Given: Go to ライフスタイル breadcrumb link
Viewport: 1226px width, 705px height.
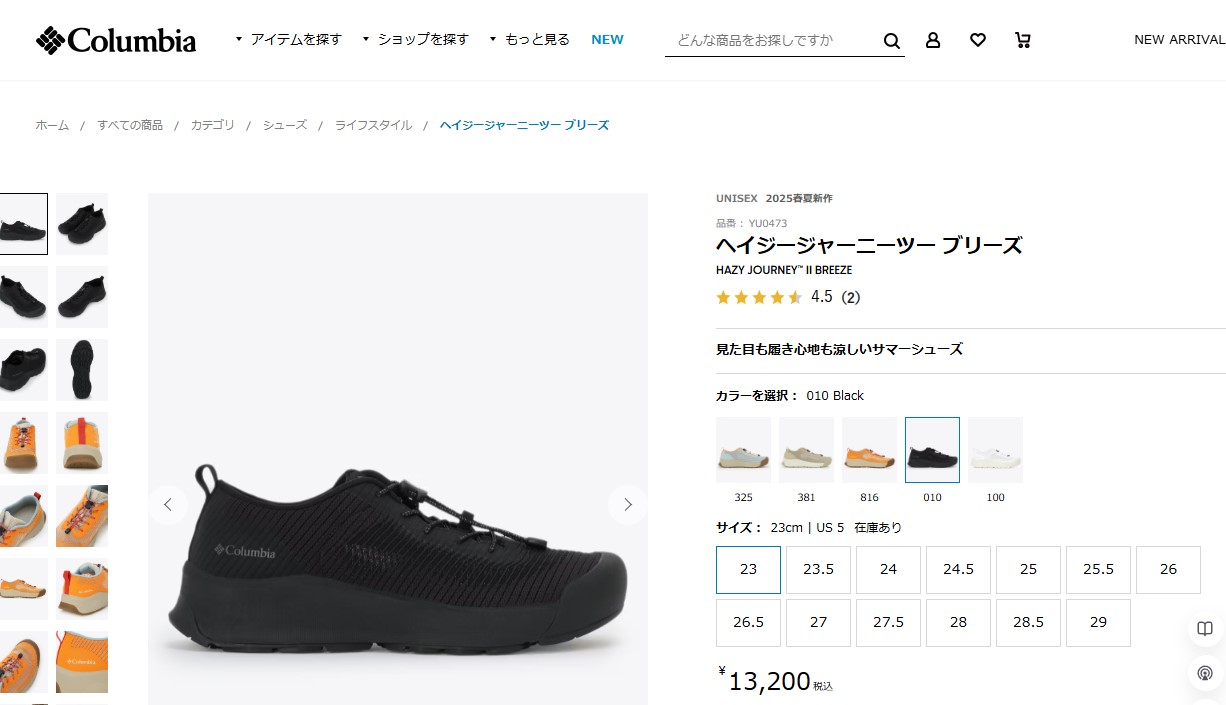Looking at the screenshot, I should click(373, 125).
